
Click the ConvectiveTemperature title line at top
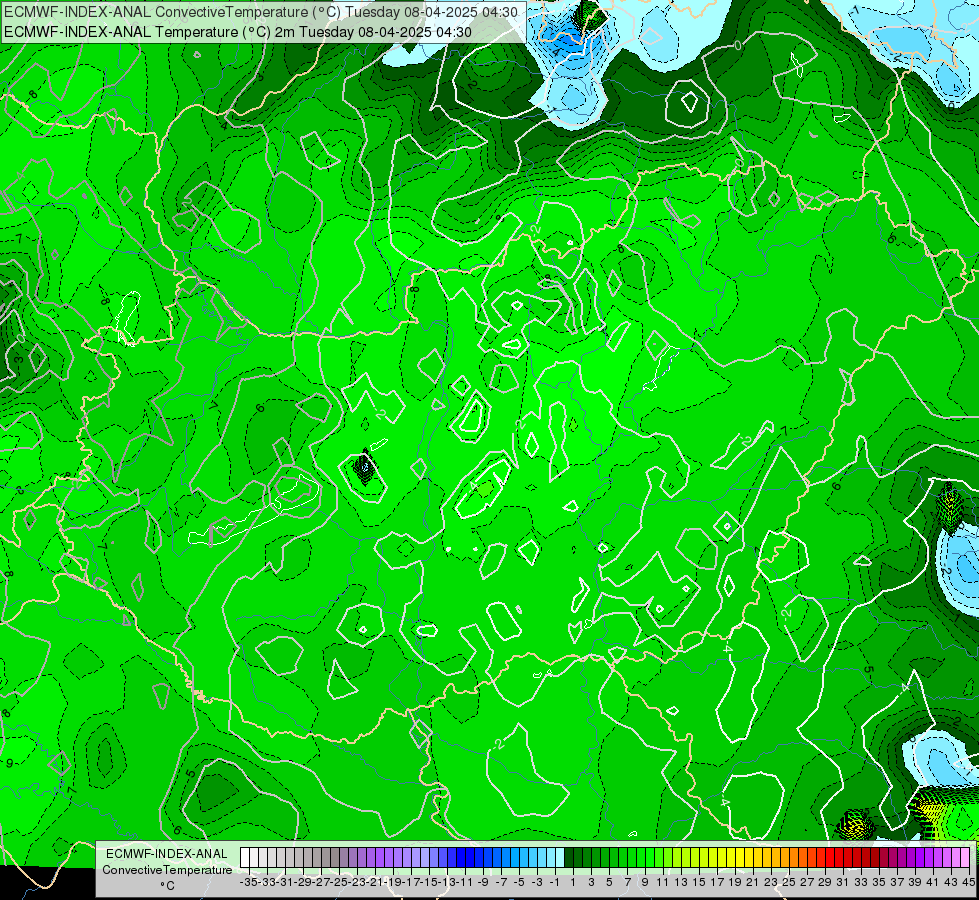[x=260, y=12]
